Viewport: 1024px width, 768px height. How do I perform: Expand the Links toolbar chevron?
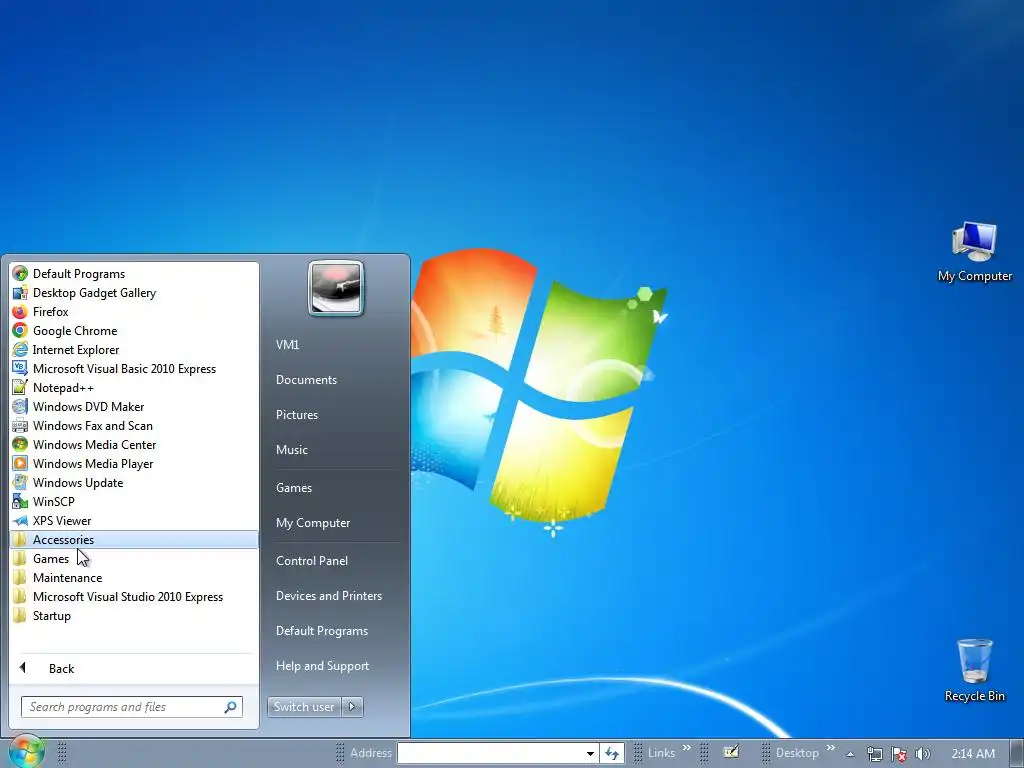point(686,748)
